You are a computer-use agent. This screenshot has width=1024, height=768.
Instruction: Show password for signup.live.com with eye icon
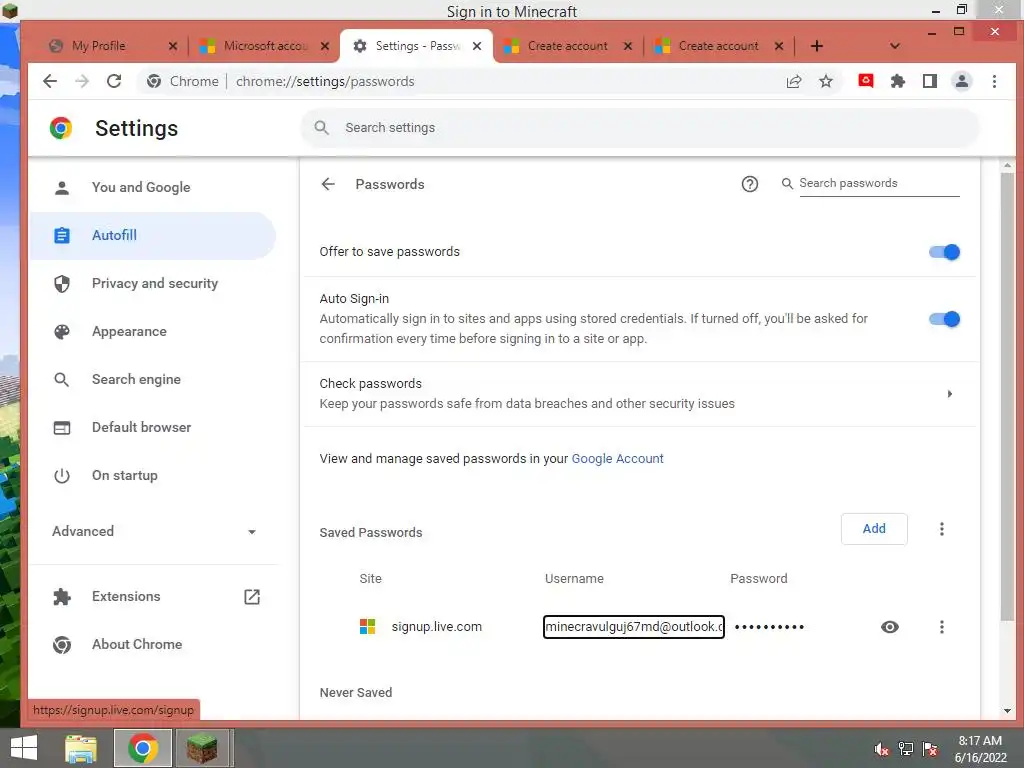coord(889,627)
